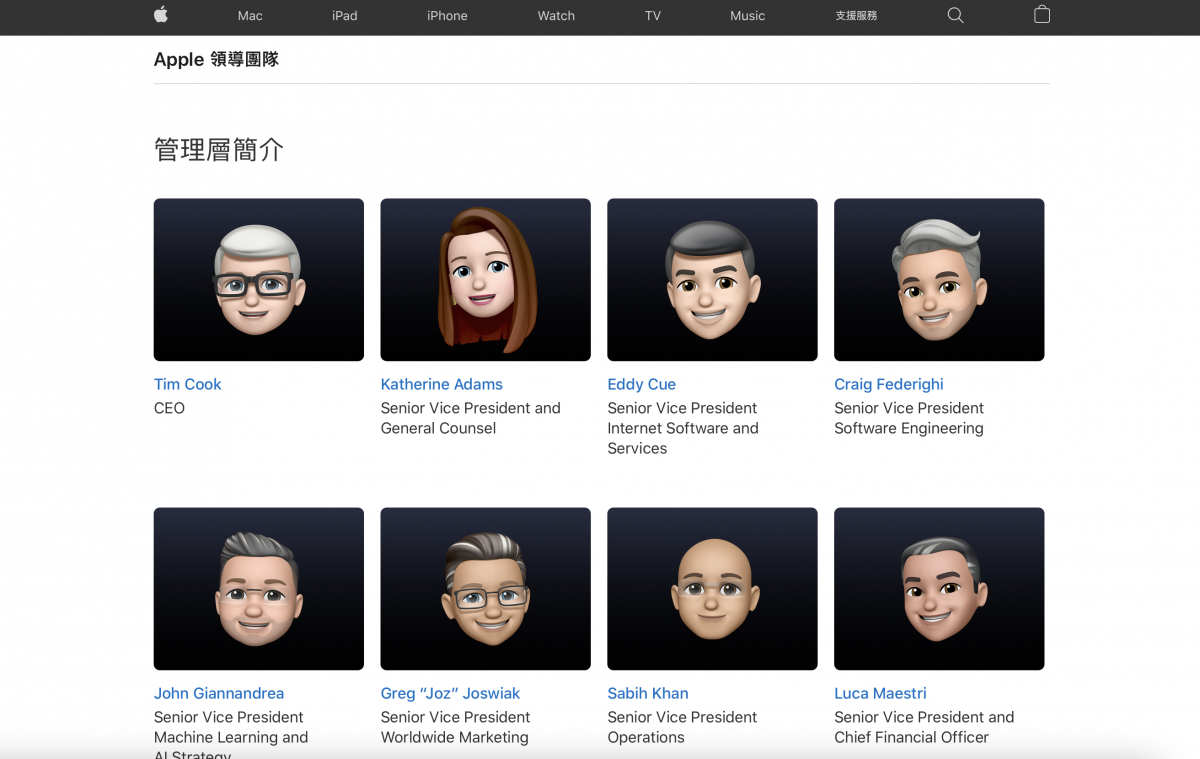1200x759 pixels.
Task: Click Craig Federighi's Memoji portrait
Action: (939, 279)
